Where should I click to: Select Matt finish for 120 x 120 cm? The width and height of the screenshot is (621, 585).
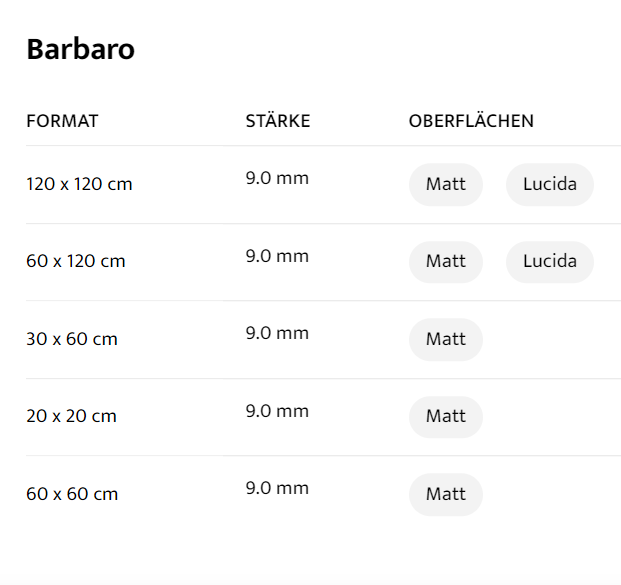445,184
